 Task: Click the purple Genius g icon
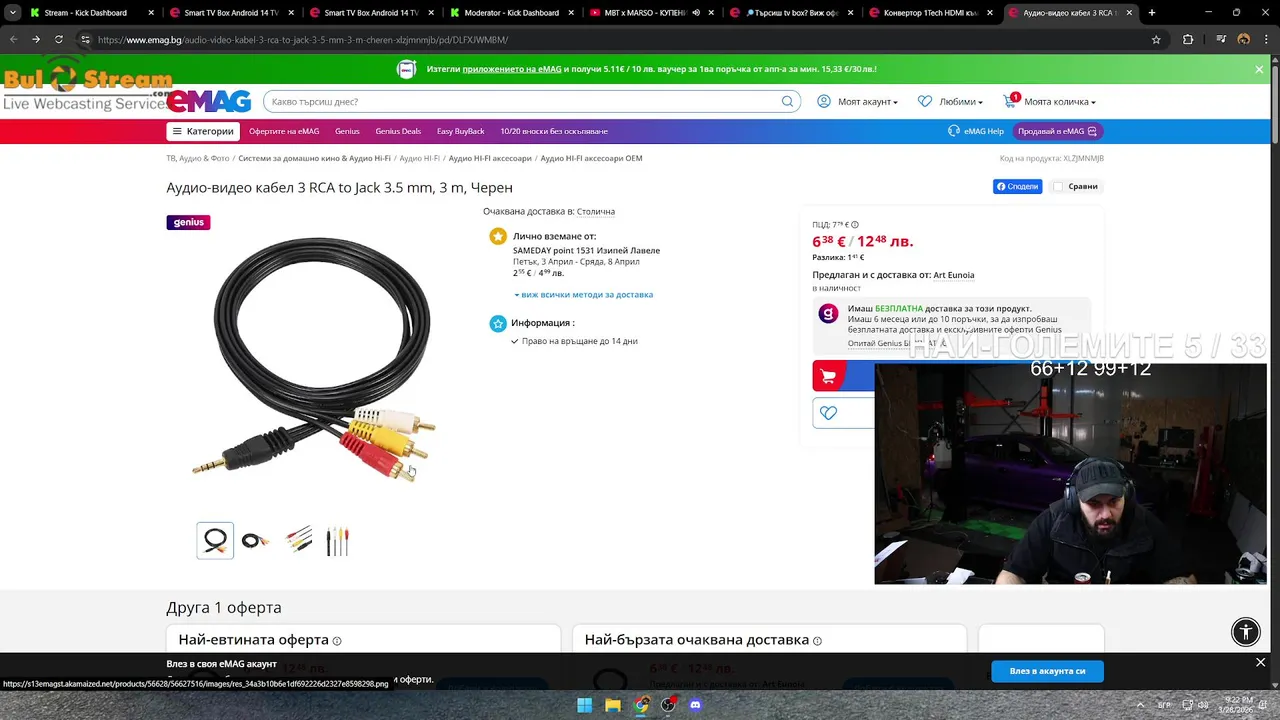pos(828,314)
